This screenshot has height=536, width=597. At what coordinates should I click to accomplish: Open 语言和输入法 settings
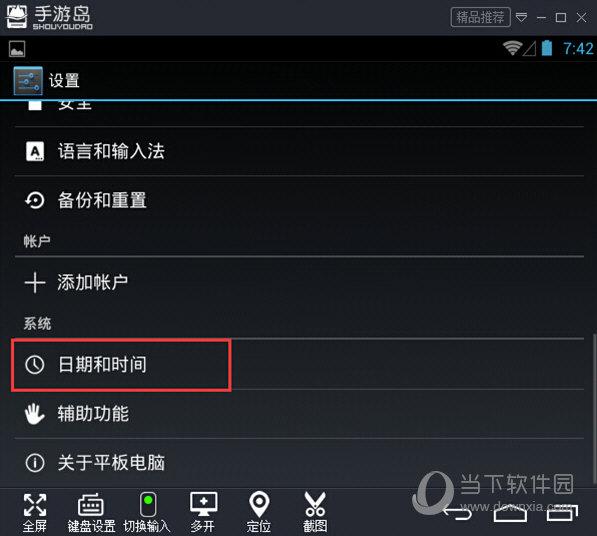299,151
